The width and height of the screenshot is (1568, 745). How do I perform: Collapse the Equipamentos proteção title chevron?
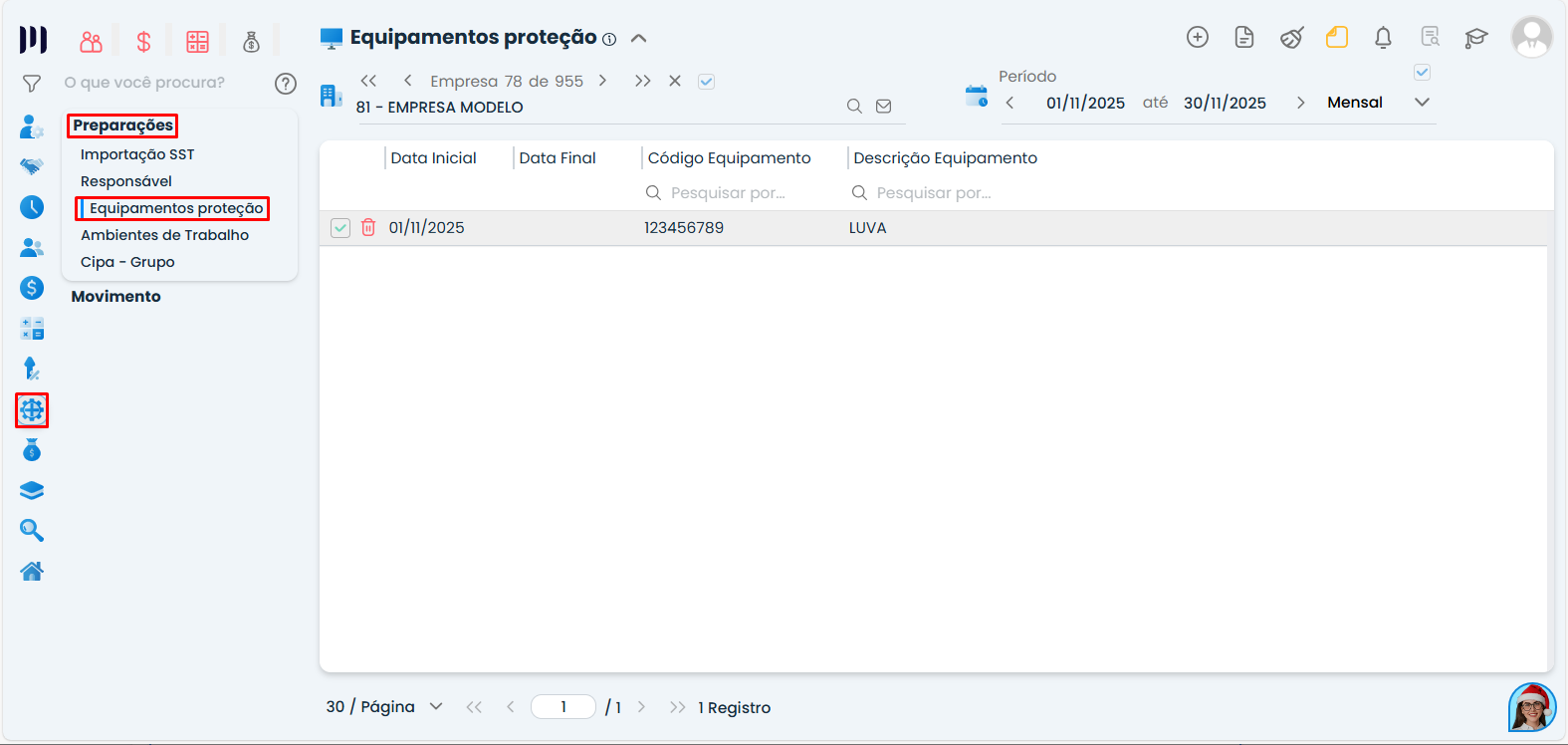pos(639,39)
